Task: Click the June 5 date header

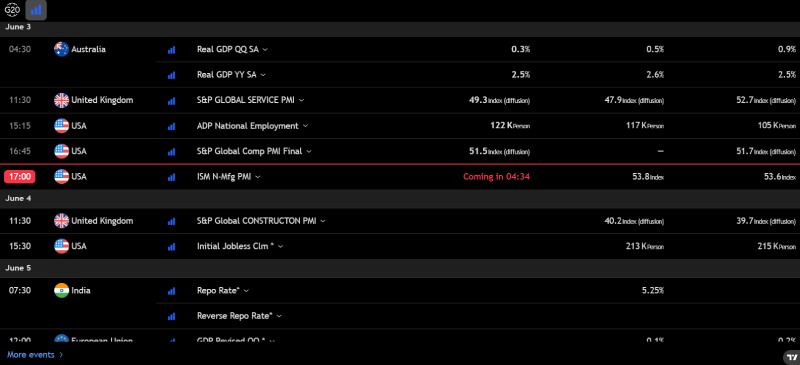Action: tap(18, 268)
